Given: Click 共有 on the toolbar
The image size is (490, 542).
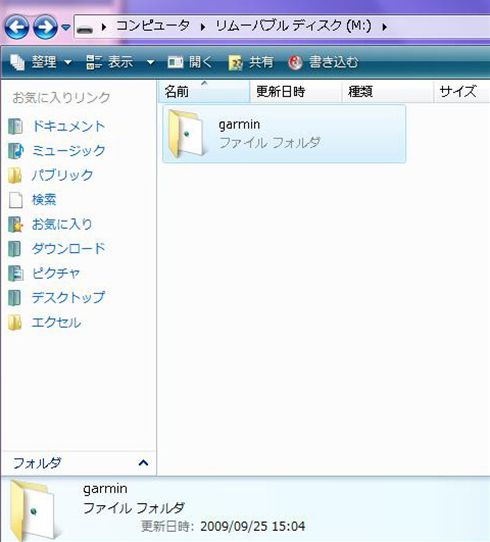Looking at the screenshot, I should tap(251, 63).
